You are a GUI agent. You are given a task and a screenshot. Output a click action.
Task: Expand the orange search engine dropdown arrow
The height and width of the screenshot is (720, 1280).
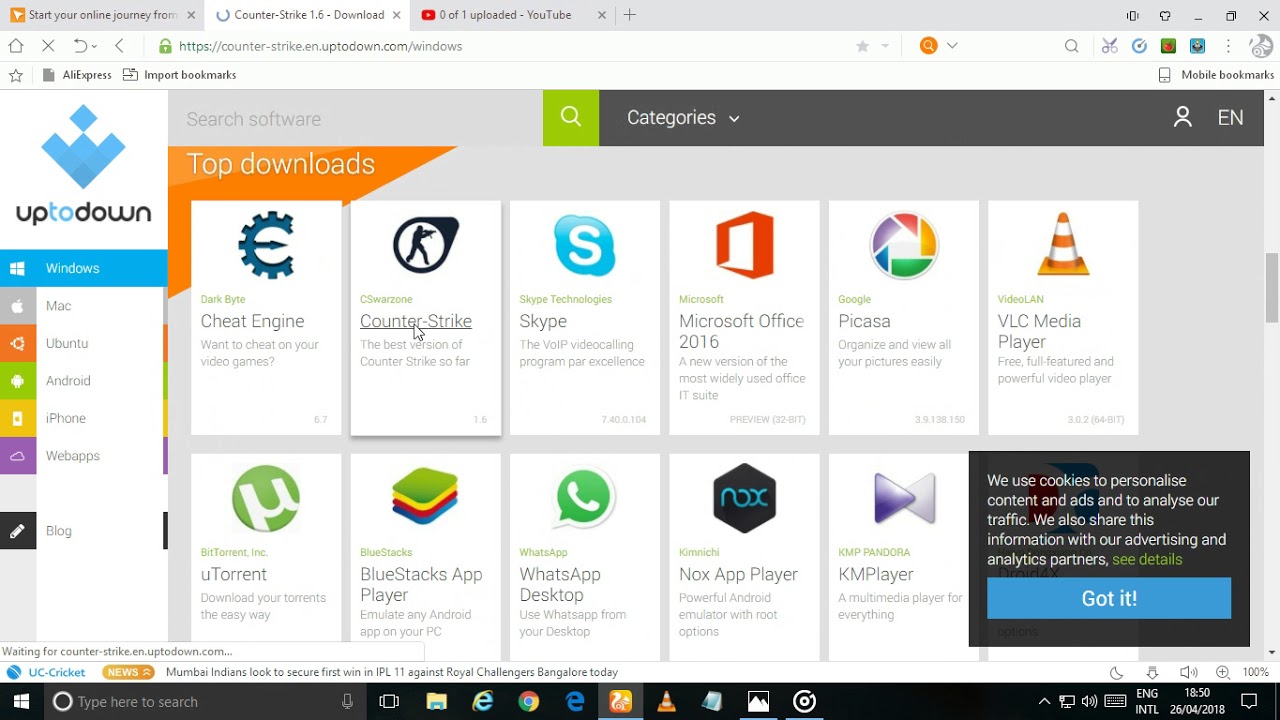952,46
